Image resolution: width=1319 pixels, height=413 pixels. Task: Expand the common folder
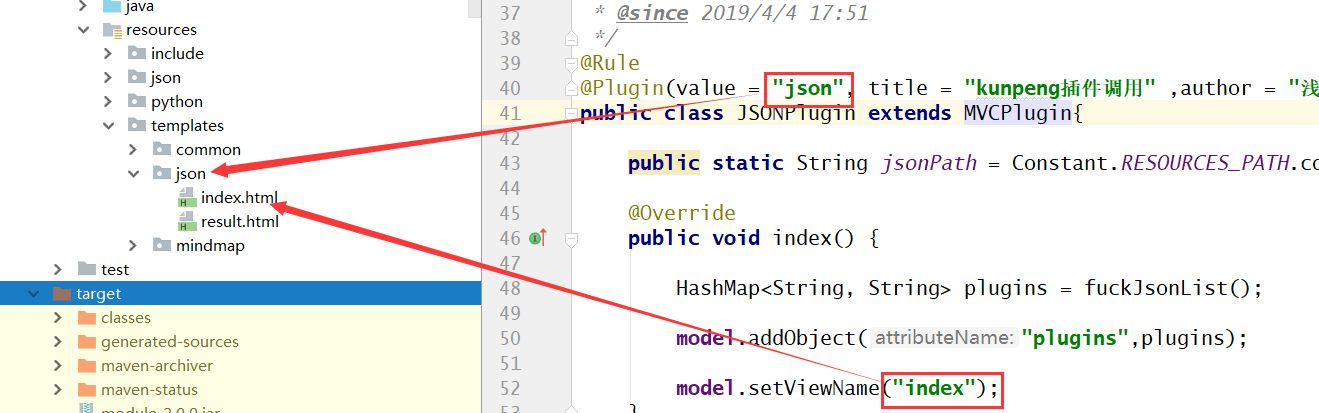click(x=133, y=150)
